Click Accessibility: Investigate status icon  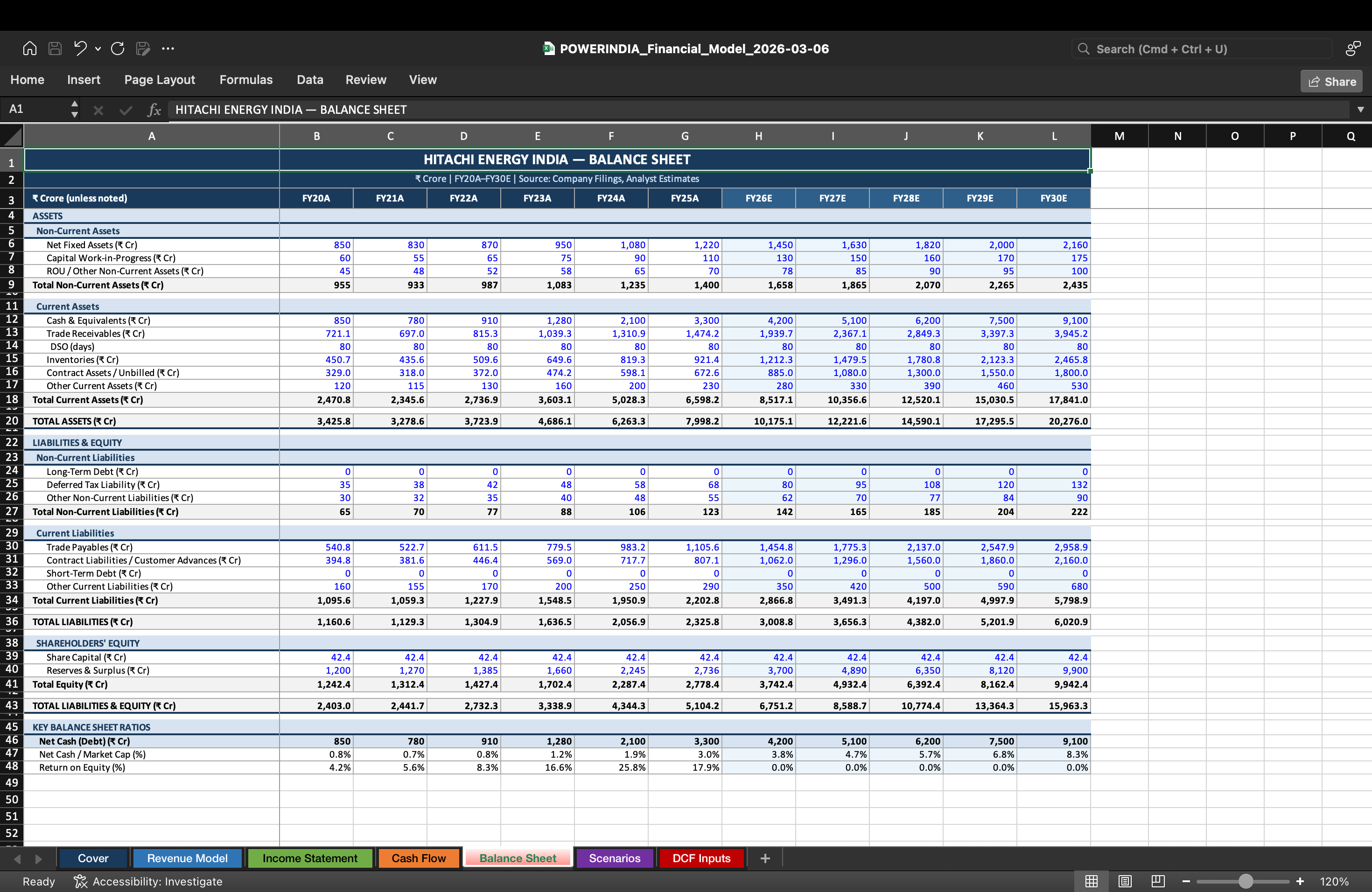click(x=81, y=881)
